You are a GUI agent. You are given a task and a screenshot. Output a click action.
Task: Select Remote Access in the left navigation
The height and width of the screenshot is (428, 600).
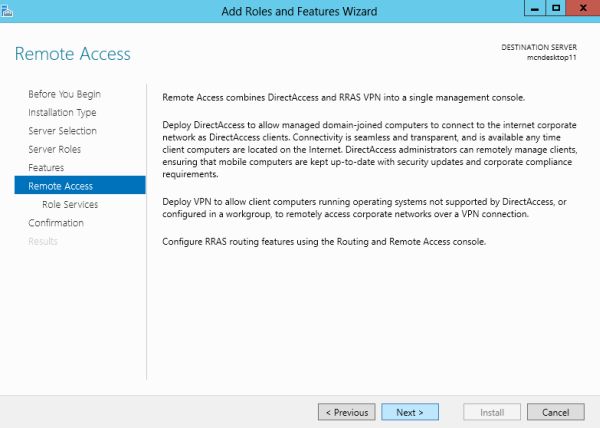[x=60, y=186]
